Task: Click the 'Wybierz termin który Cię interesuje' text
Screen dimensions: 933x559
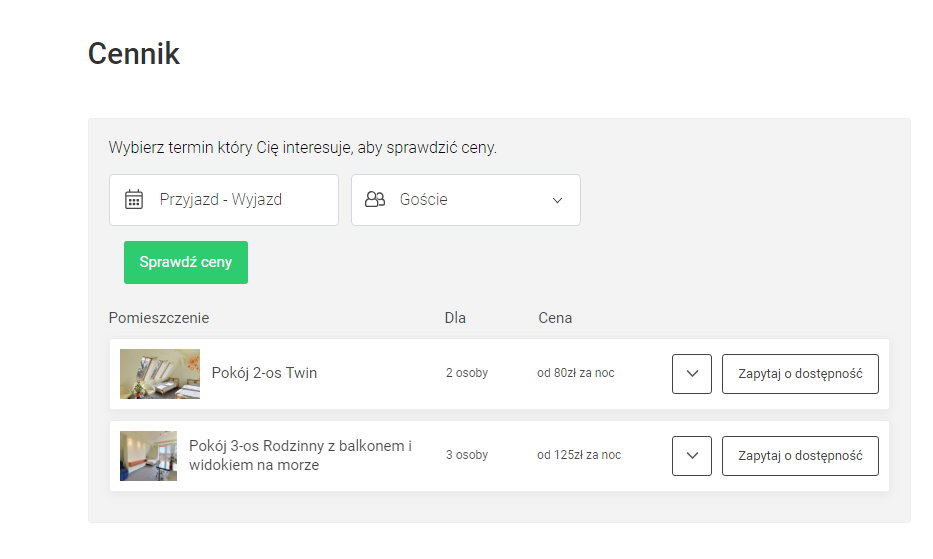Action: pyautogui.click(x=302, y=148)
